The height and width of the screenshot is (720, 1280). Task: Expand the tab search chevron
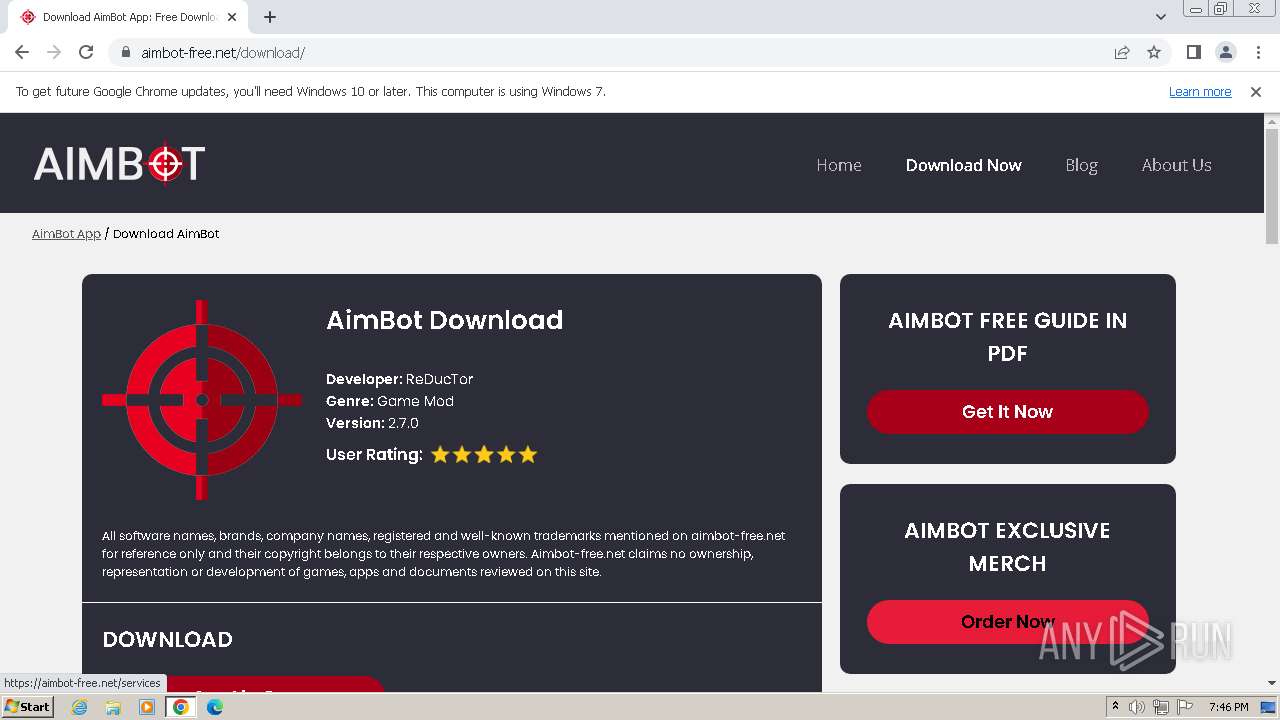tap(1161, 17)
